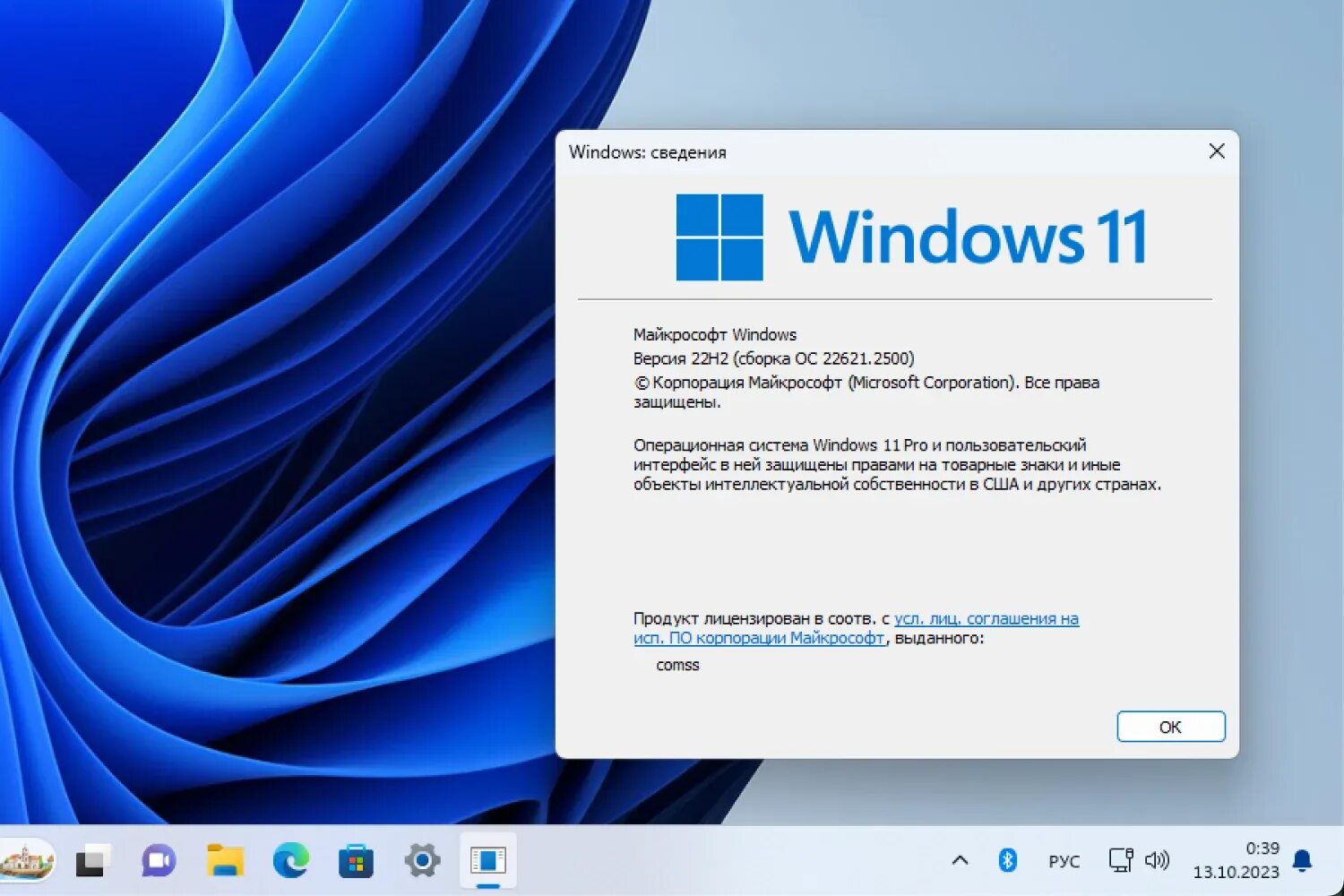
Task: Open File Explorer from the taskbar
Action: click(x=225, y=861)
